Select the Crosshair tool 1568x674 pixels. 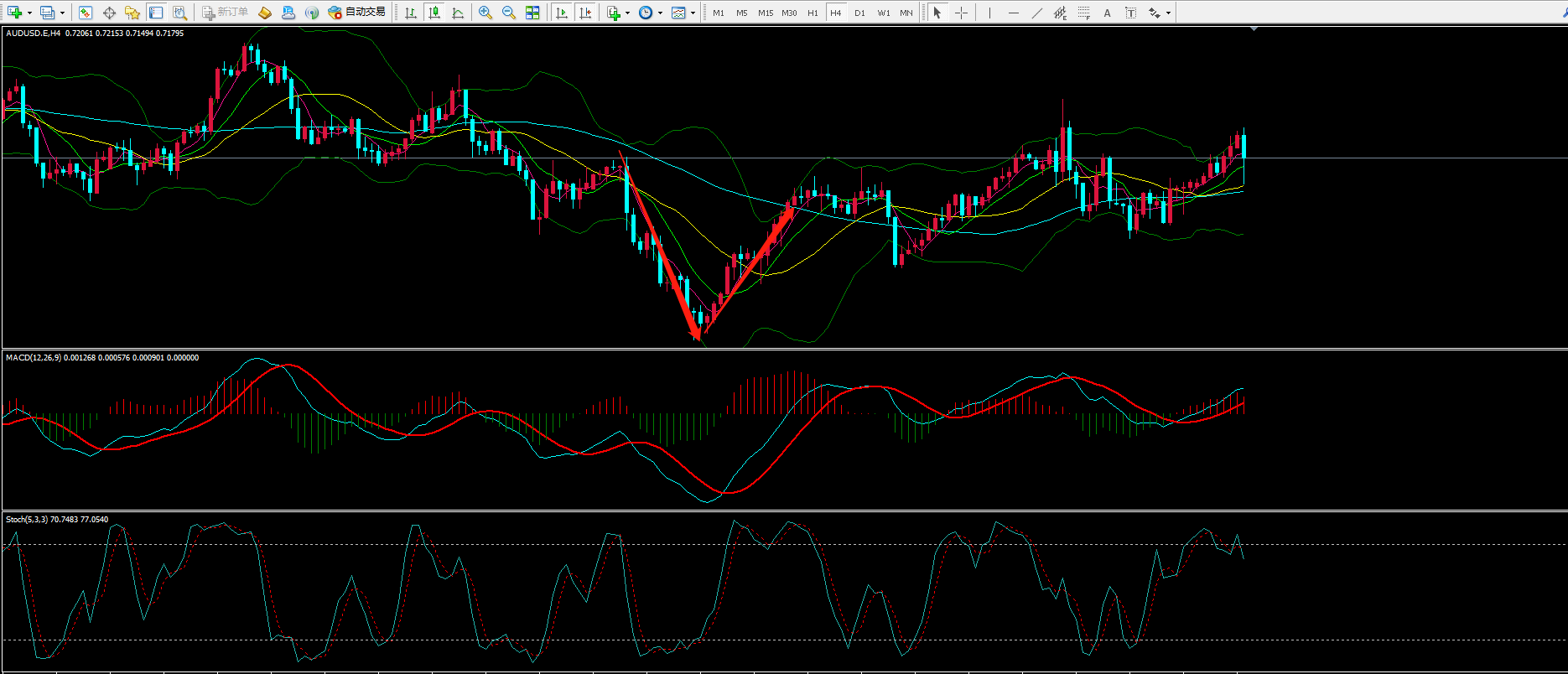[x=961, y=13]
